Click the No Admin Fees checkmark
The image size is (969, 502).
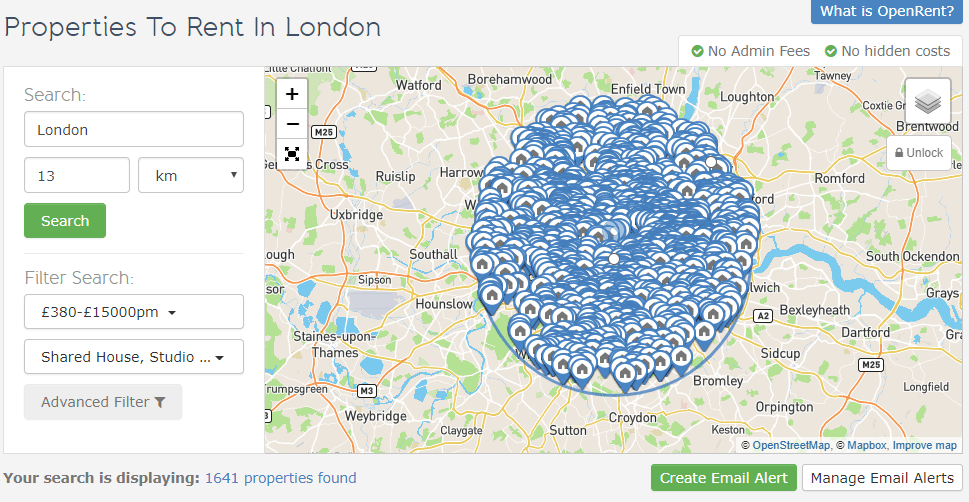click(696, 51)
